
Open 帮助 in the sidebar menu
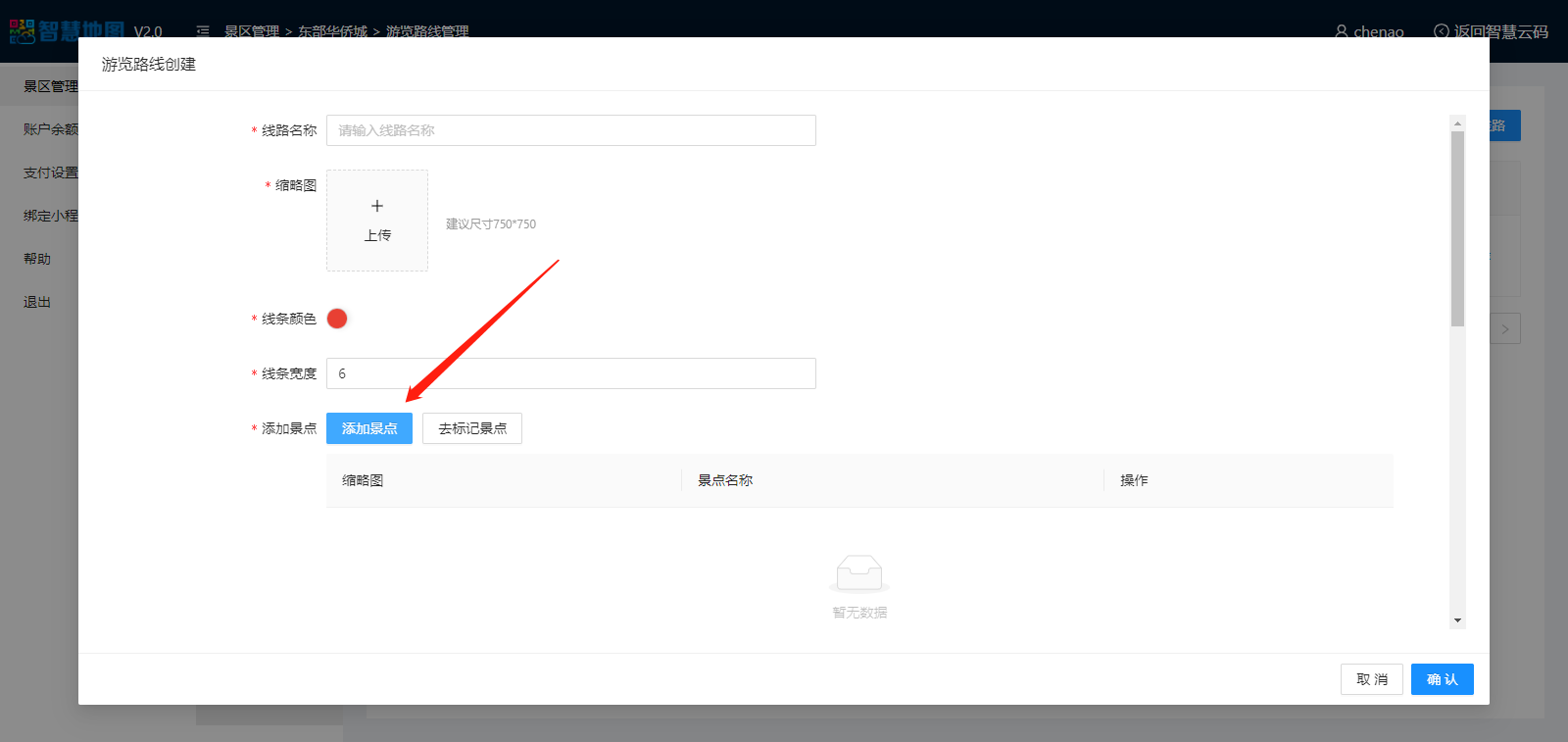(37, 259)
